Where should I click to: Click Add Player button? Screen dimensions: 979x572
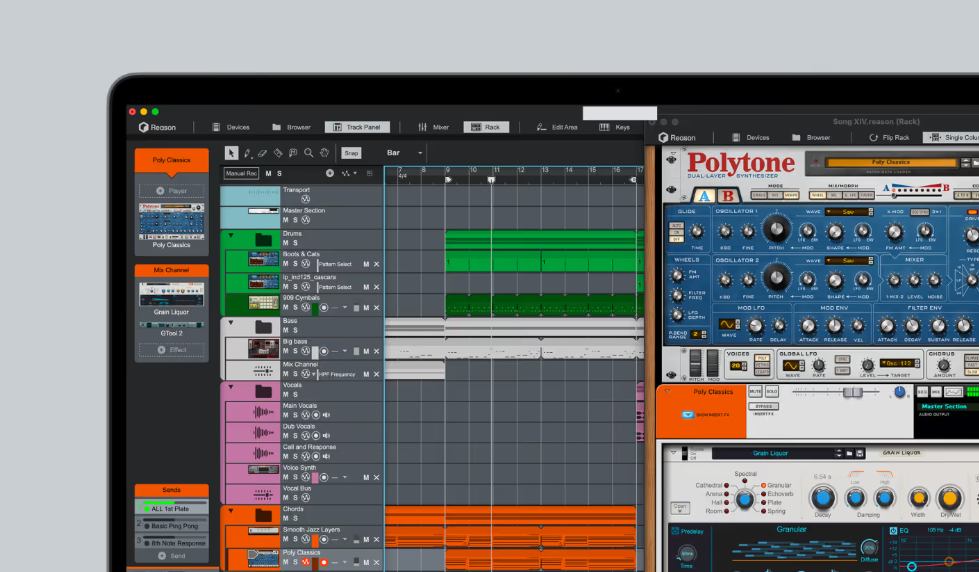171,190
